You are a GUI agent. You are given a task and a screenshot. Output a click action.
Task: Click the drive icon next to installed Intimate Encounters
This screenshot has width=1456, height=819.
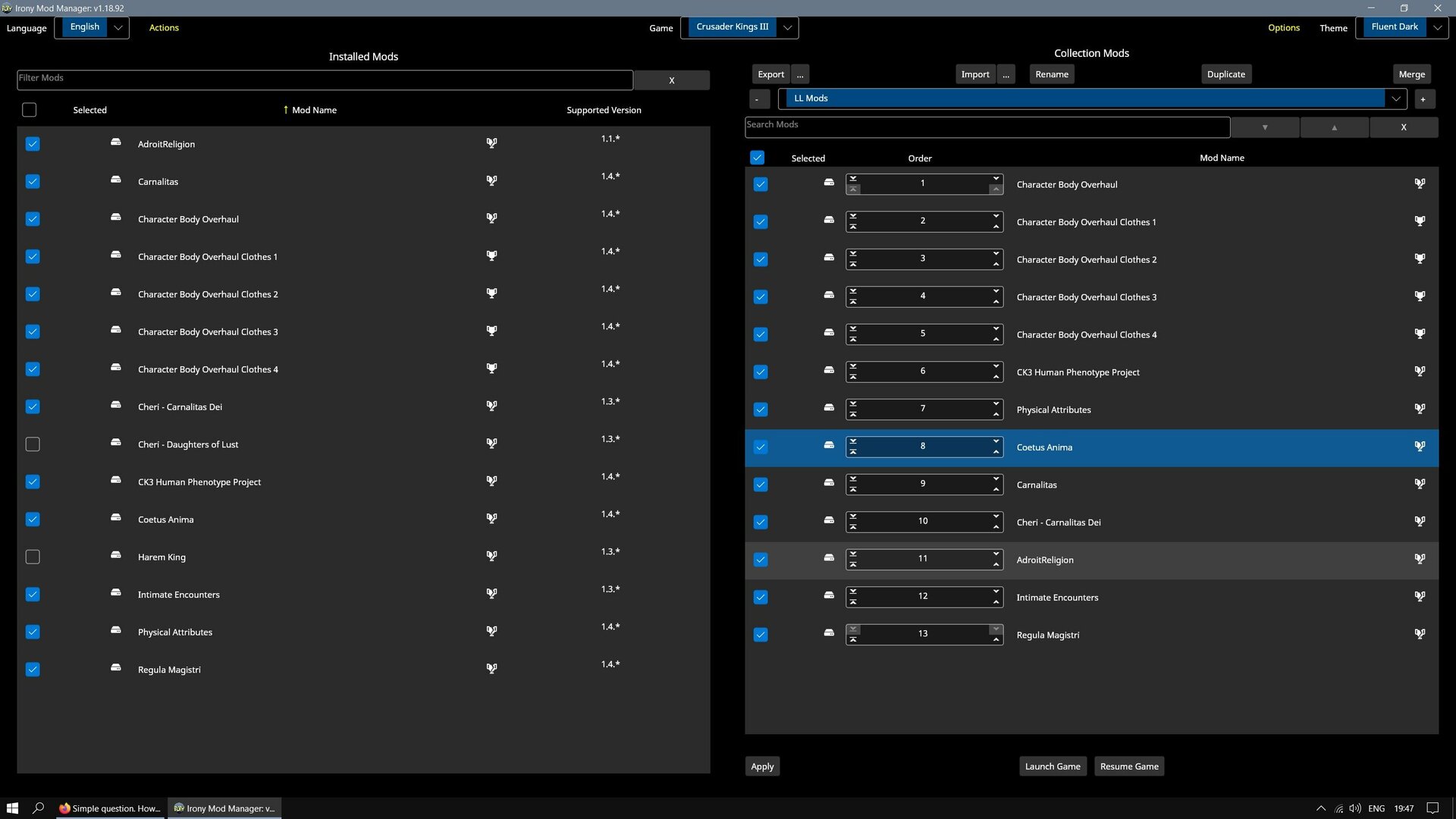pyautogui.click(x=115, y=592)
